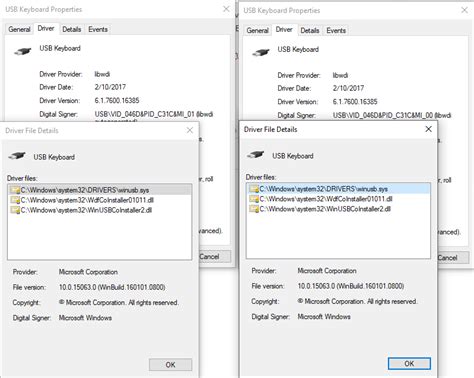Close the left USB Keyboard Properties window

(226, 9)
